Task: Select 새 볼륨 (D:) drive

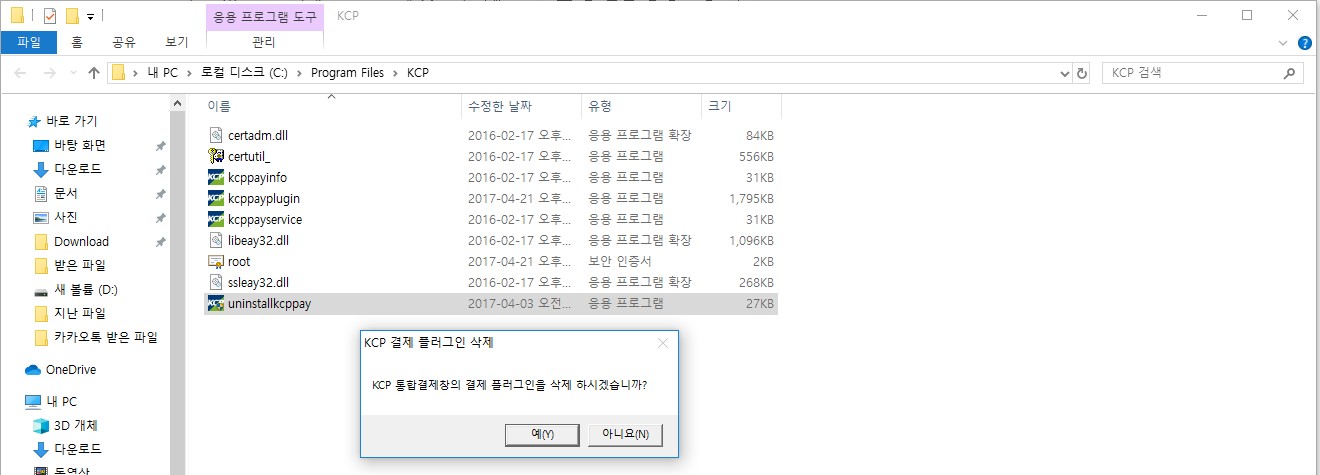Action: pos(86,289)
